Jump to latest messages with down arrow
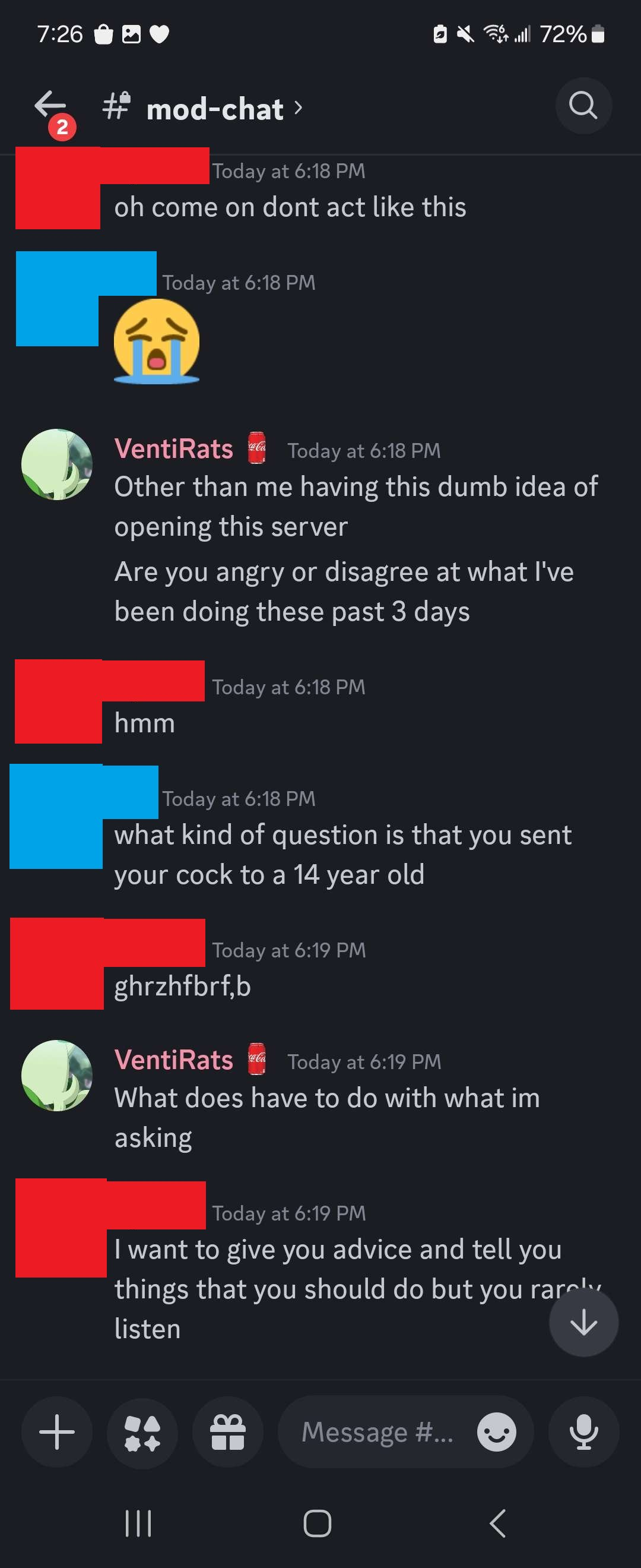 tap(584, 1322)
